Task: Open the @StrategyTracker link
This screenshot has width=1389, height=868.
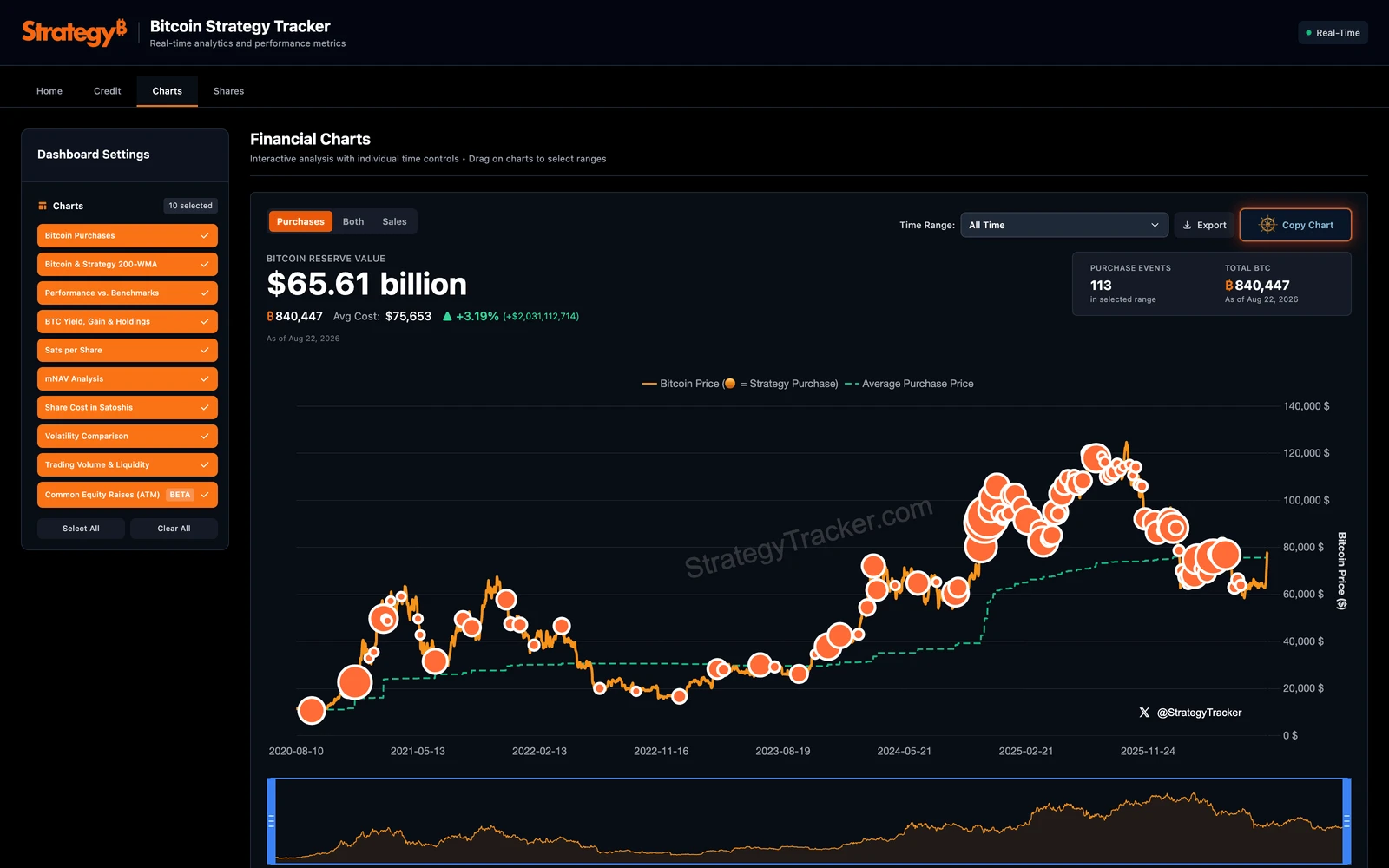Action: tap(1199, 713)
